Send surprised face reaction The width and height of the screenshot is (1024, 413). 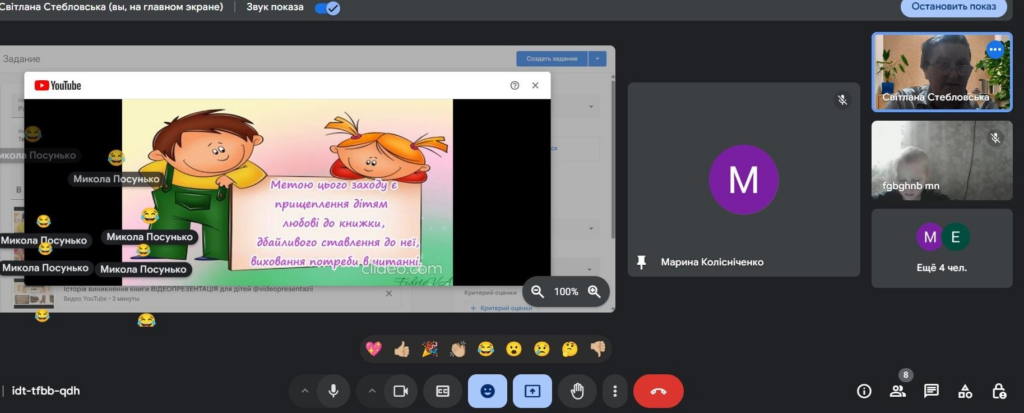tap(514, 349)
